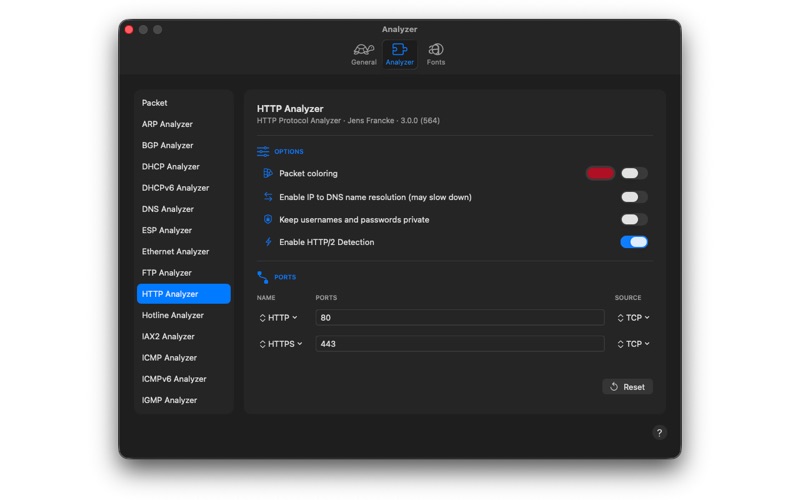
Task: Click the HTTP Analyzer heading text
Action: tap(290, 109)
